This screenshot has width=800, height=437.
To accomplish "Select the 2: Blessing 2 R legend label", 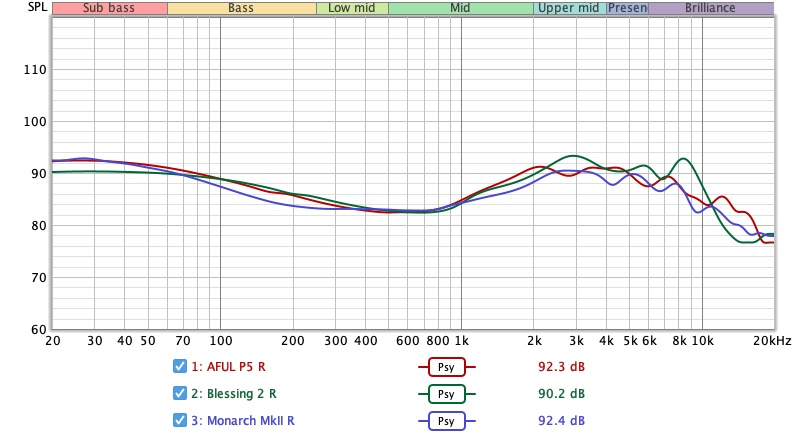I will (234, 394).
